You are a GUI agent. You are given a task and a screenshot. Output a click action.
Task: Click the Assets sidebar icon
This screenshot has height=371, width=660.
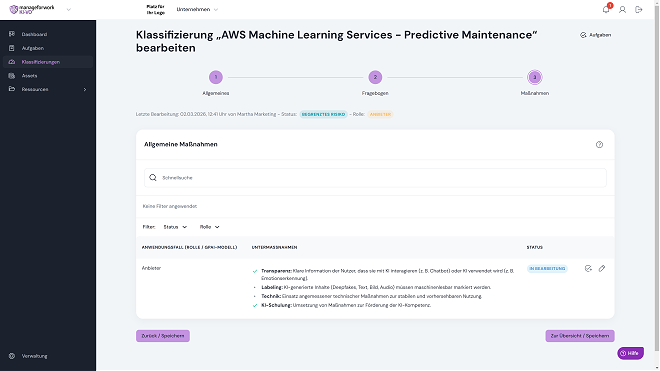tap(12, 76)
